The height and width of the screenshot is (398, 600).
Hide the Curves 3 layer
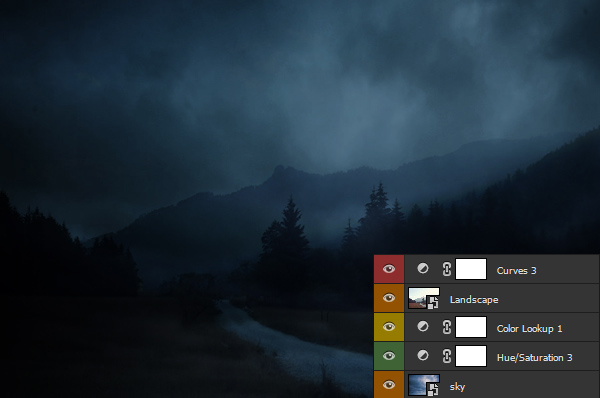(x=389, y=269)
